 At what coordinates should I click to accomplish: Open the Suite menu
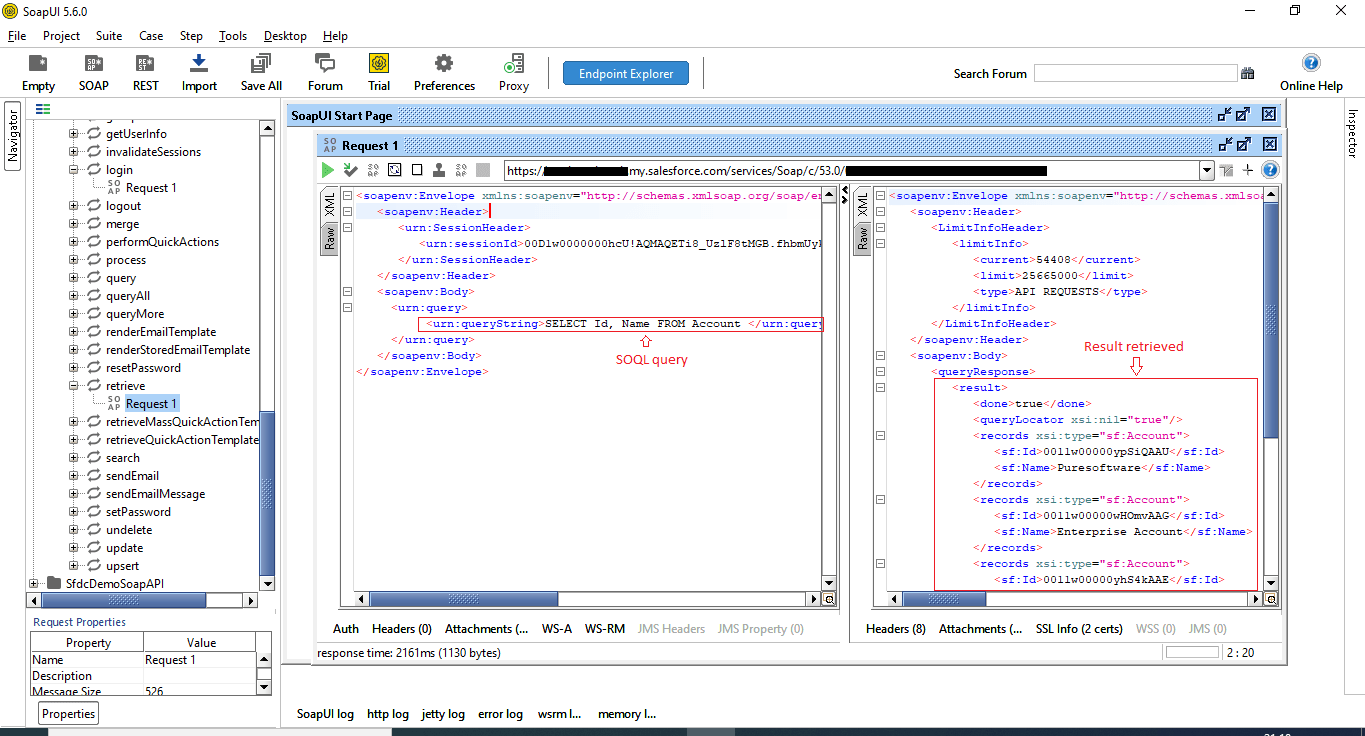click(109, 36)
